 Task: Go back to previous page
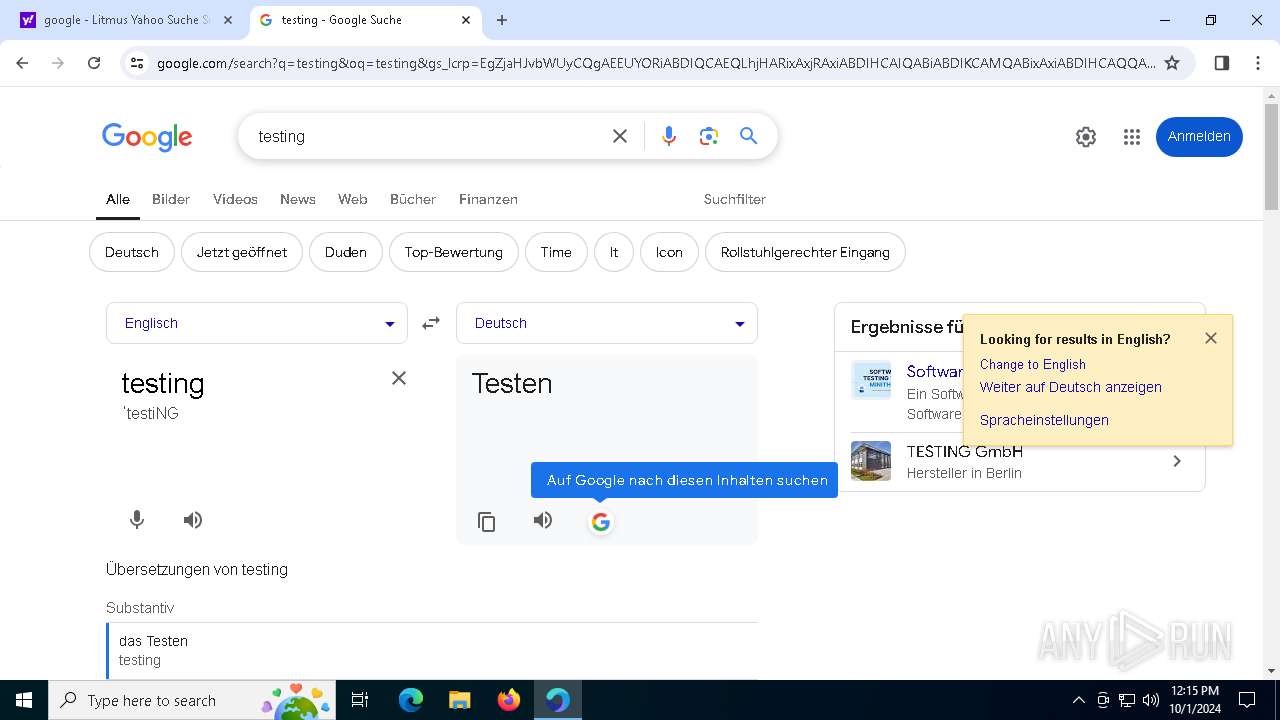[x=22, y=63]
